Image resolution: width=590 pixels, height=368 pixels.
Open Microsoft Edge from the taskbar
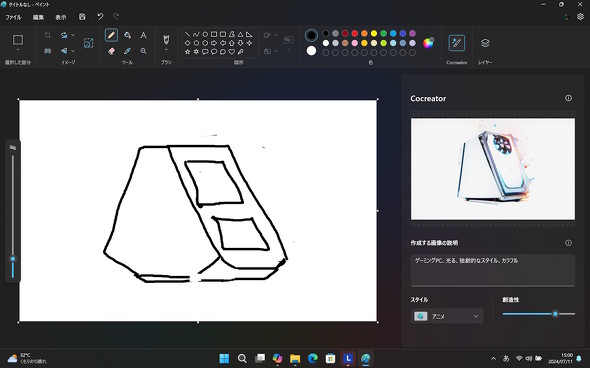(x=313, y=358)
